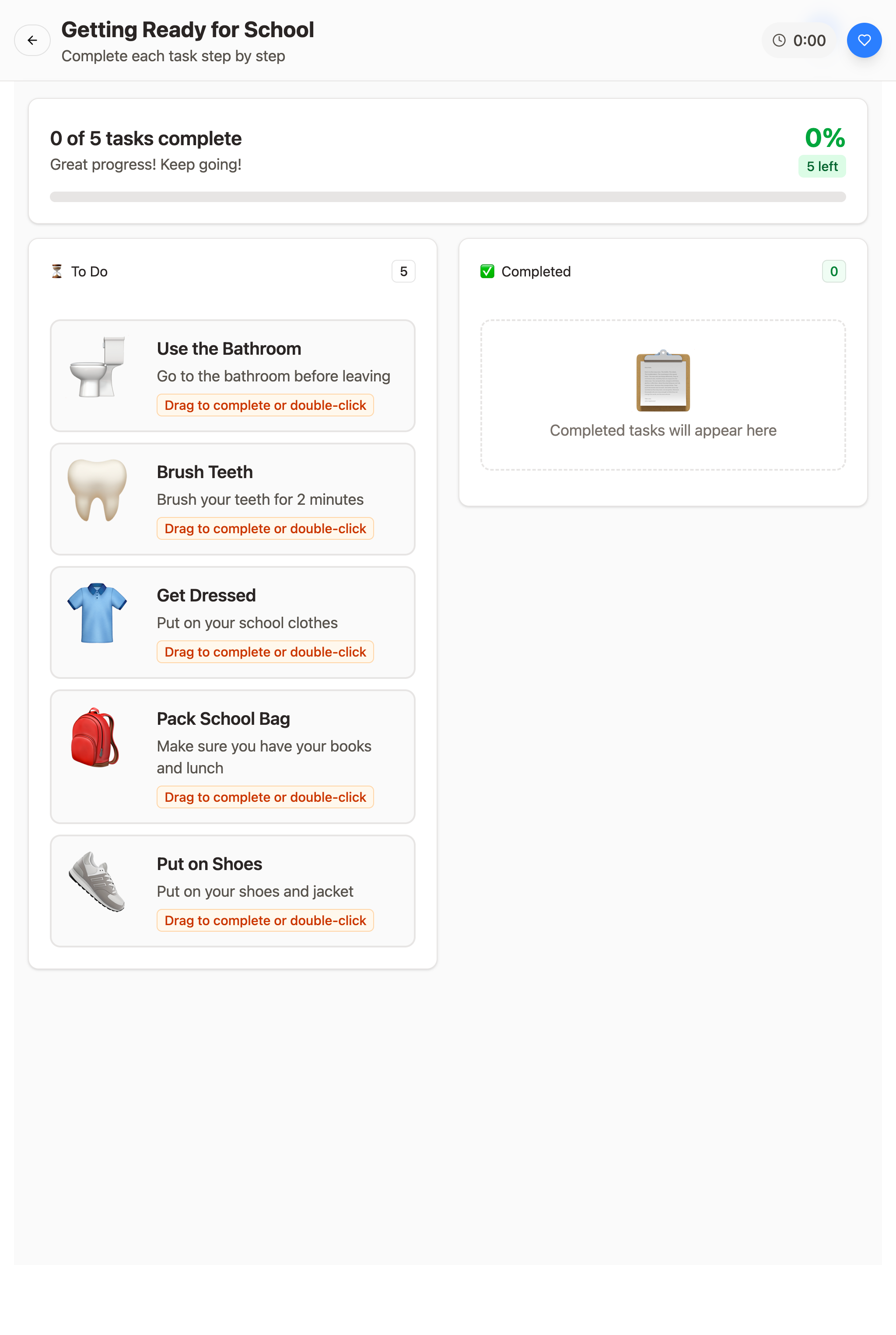The image size is (896, 1335).
Task: Click the gray progress bar under tasks complete
Action: click(448, 196)
